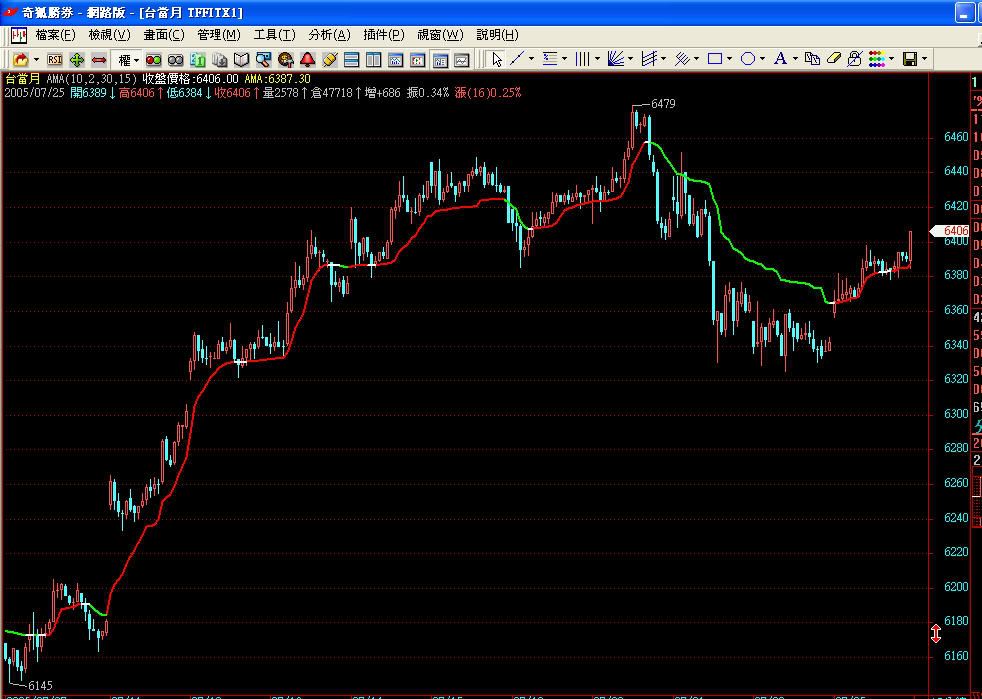Select the vertical split window layout icon
The image size is (982, 699).
click(x=373, y=60)
